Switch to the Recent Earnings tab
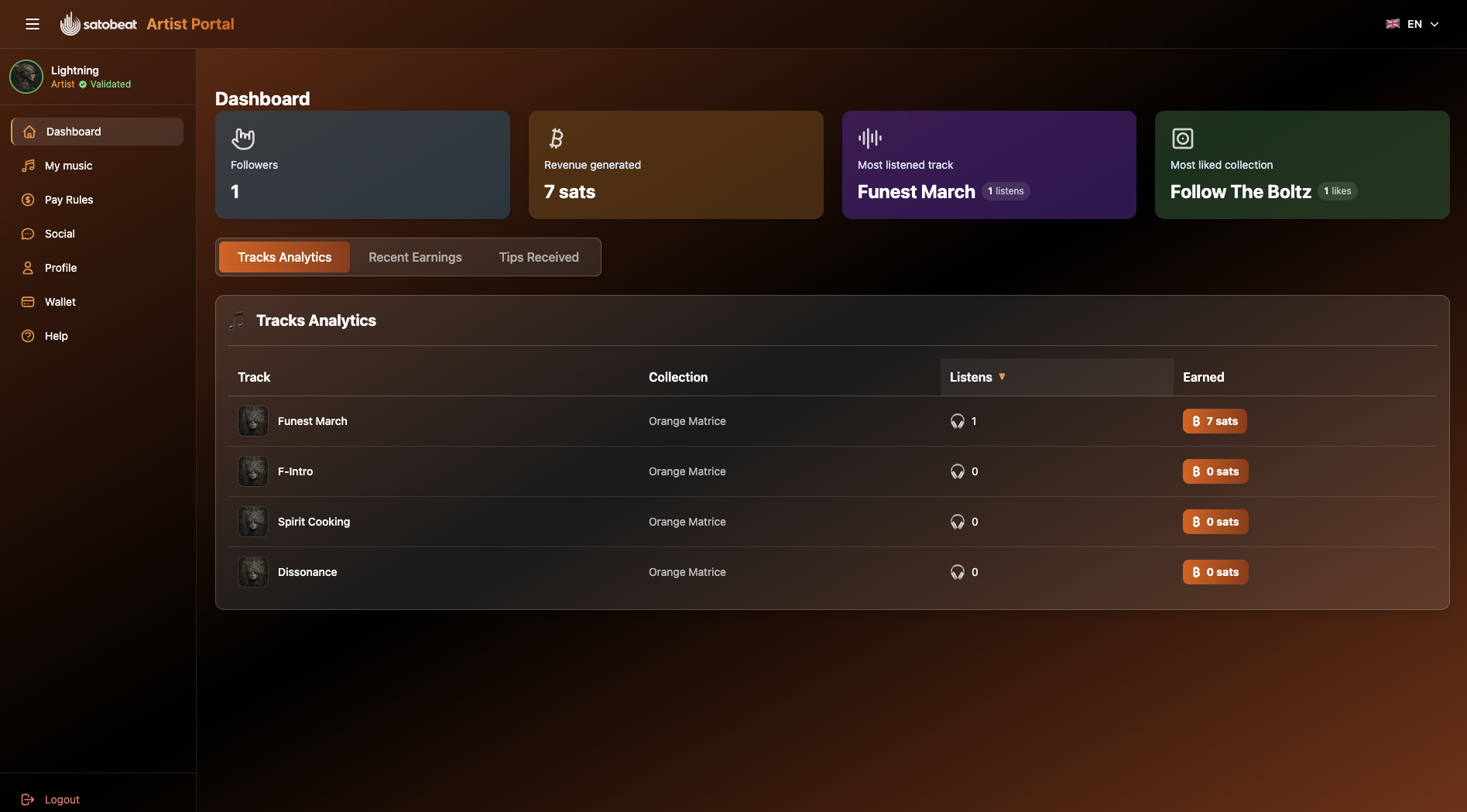Image resolution: width=1467 pixels, height=812 pixels. pyautogui.click(x=415, y=257)
